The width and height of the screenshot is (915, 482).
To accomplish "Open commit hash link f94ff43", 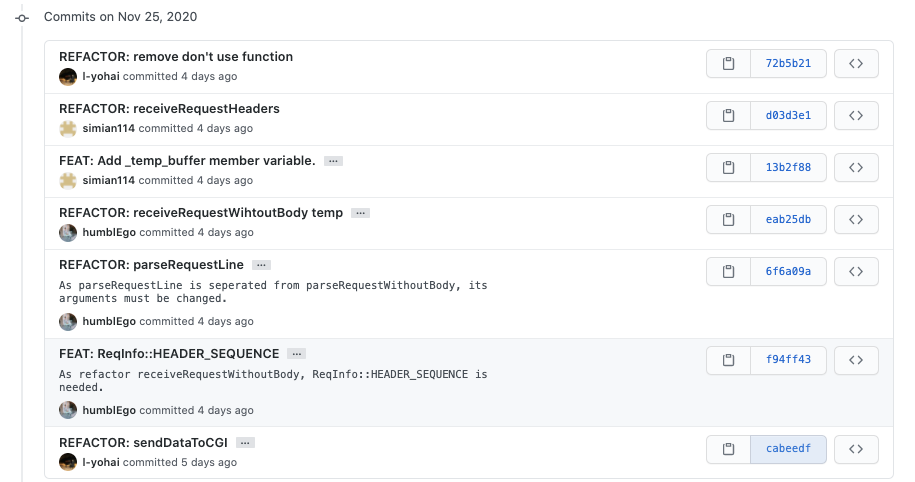I will [x=788, y=360].
